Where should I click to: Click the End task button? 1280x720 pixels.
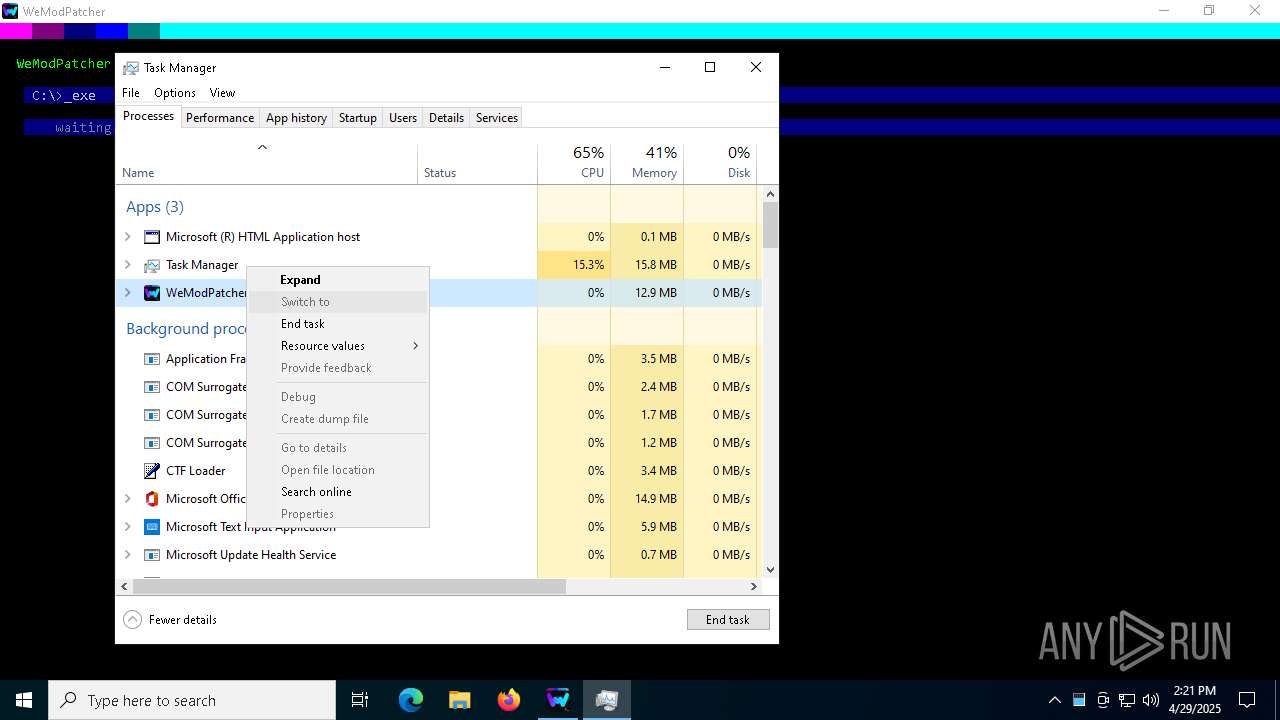(728, 620)
